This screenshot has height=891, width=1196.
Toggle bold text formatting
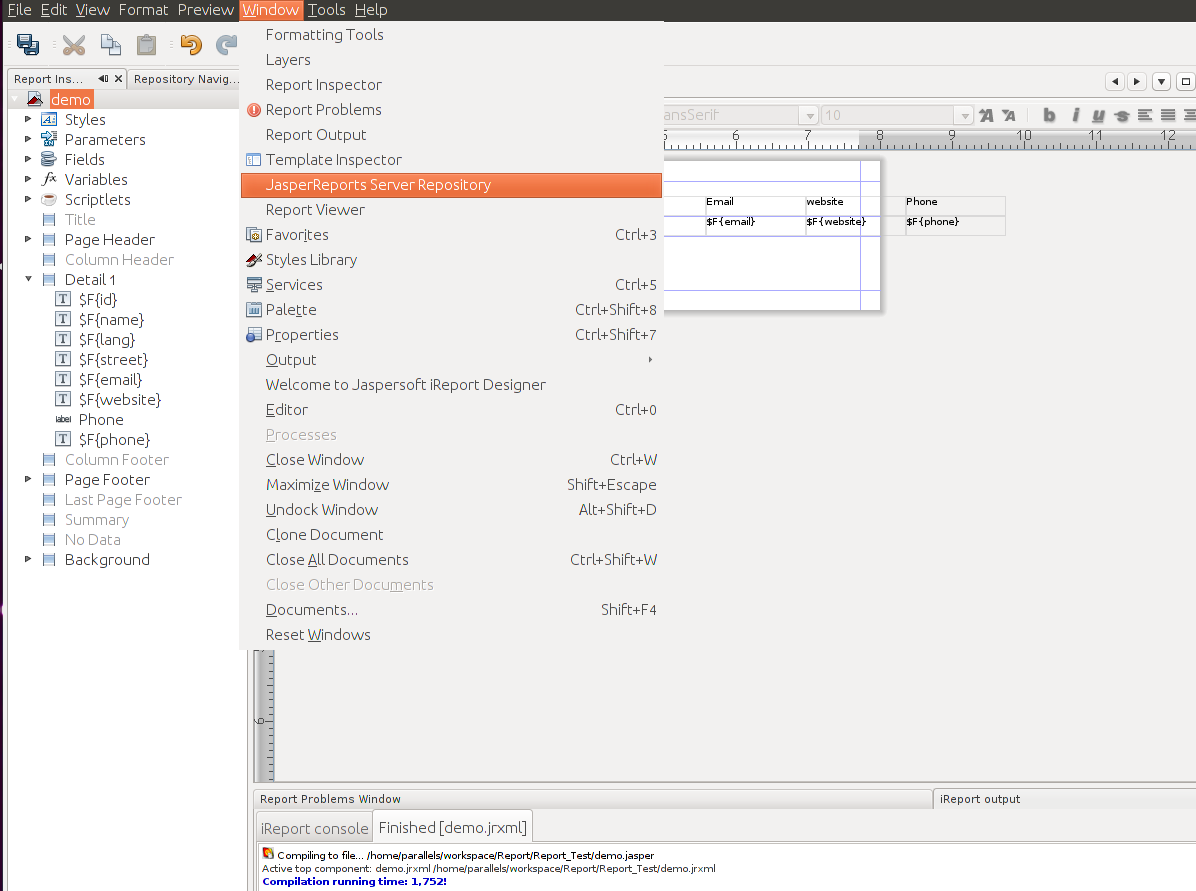(1050, 115)
